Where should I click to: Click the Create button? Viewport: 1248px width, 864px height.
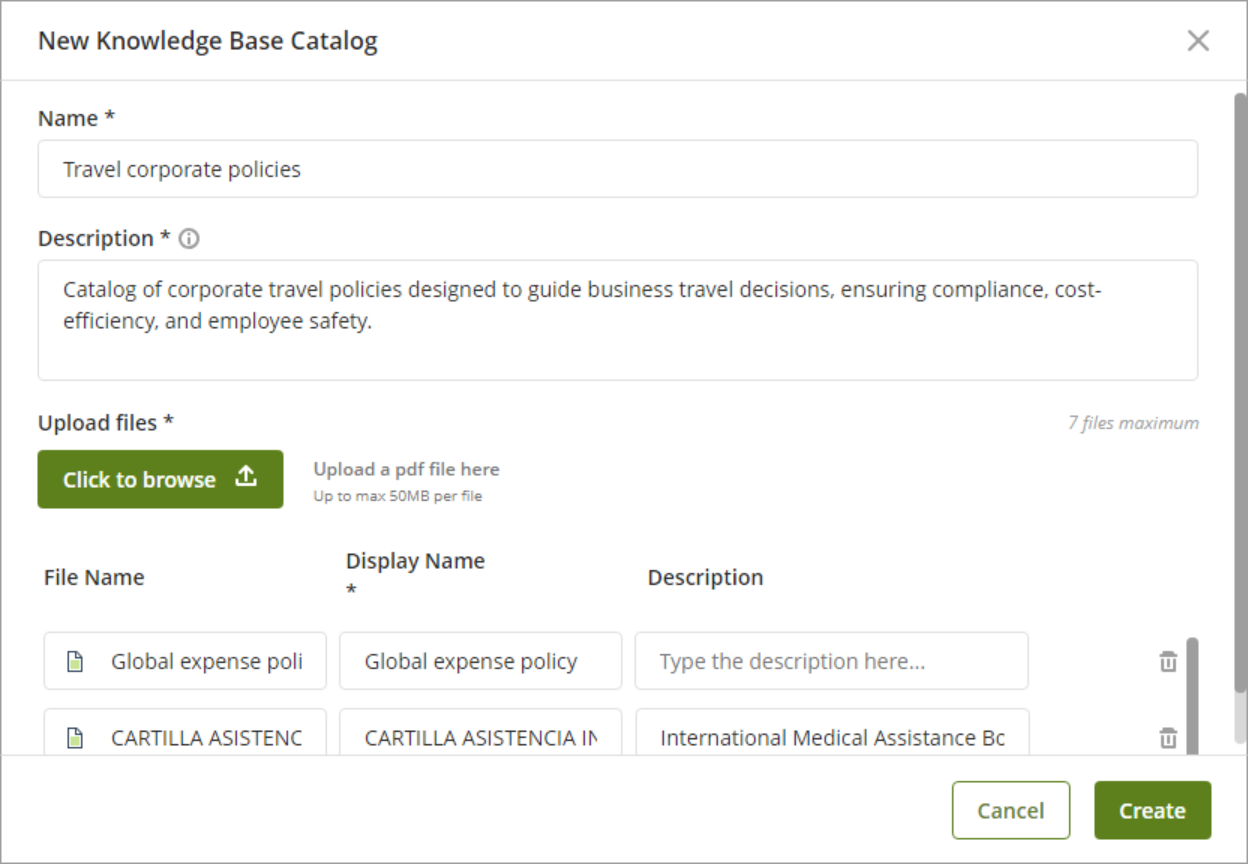click(x=1152, y=810)
